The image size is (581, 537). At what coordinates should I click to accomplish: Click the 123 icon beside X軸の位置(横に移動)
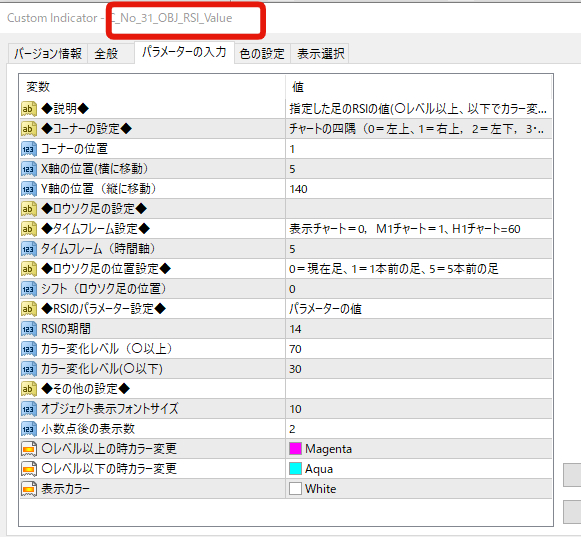click(29, 169)
